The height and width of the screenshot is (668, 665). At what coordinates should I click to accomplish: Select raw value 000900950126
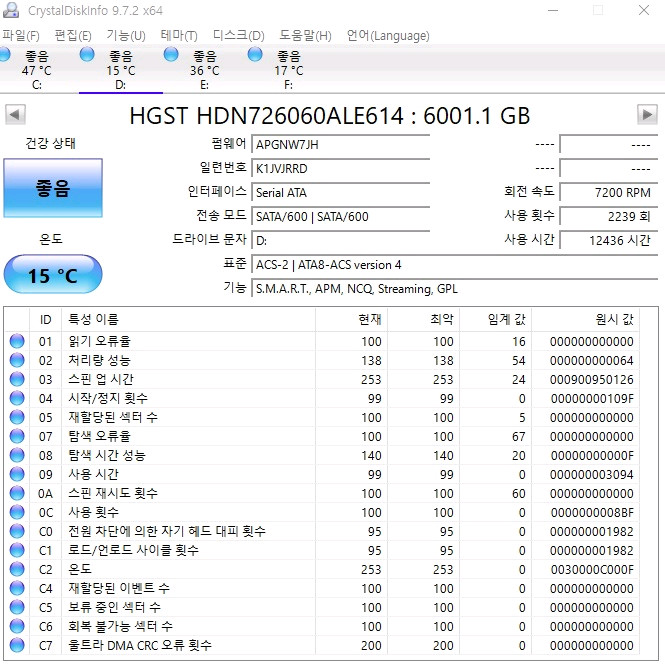[x=591, y=380]
